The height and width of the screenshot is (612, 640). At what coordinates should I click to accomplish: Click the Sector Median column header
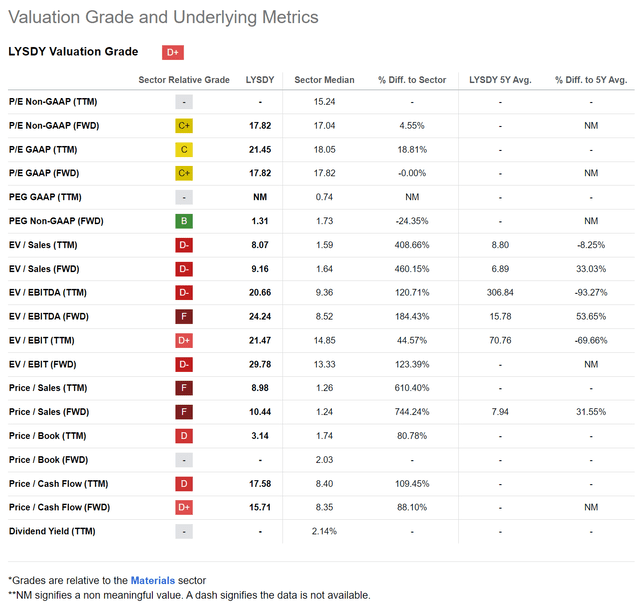point(324,80)
